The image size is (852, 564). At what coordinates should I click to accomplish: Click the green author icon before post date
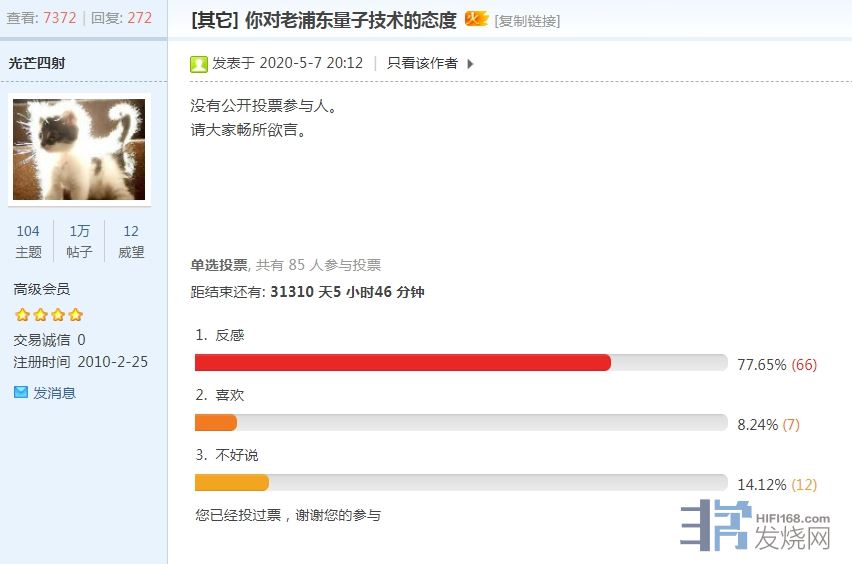(199, 64)
